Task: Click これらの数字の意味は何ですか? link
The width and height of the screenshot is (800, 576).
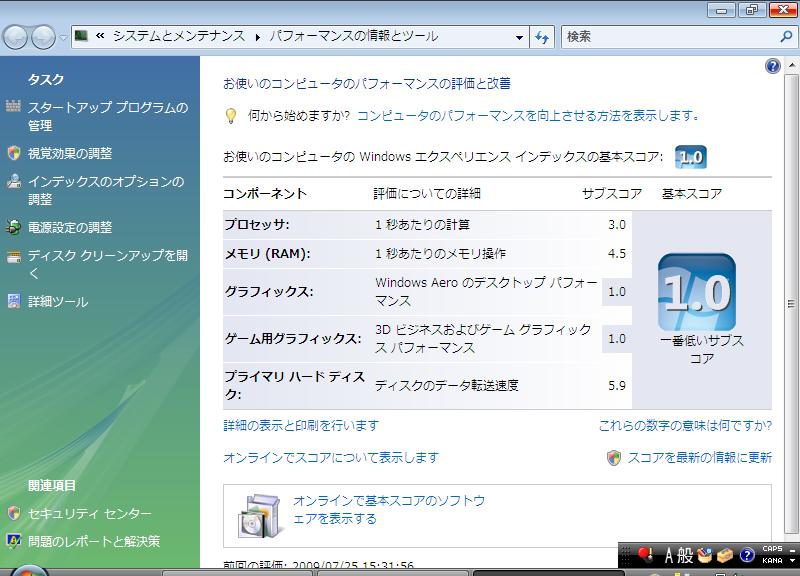Action: click(685, 425)
